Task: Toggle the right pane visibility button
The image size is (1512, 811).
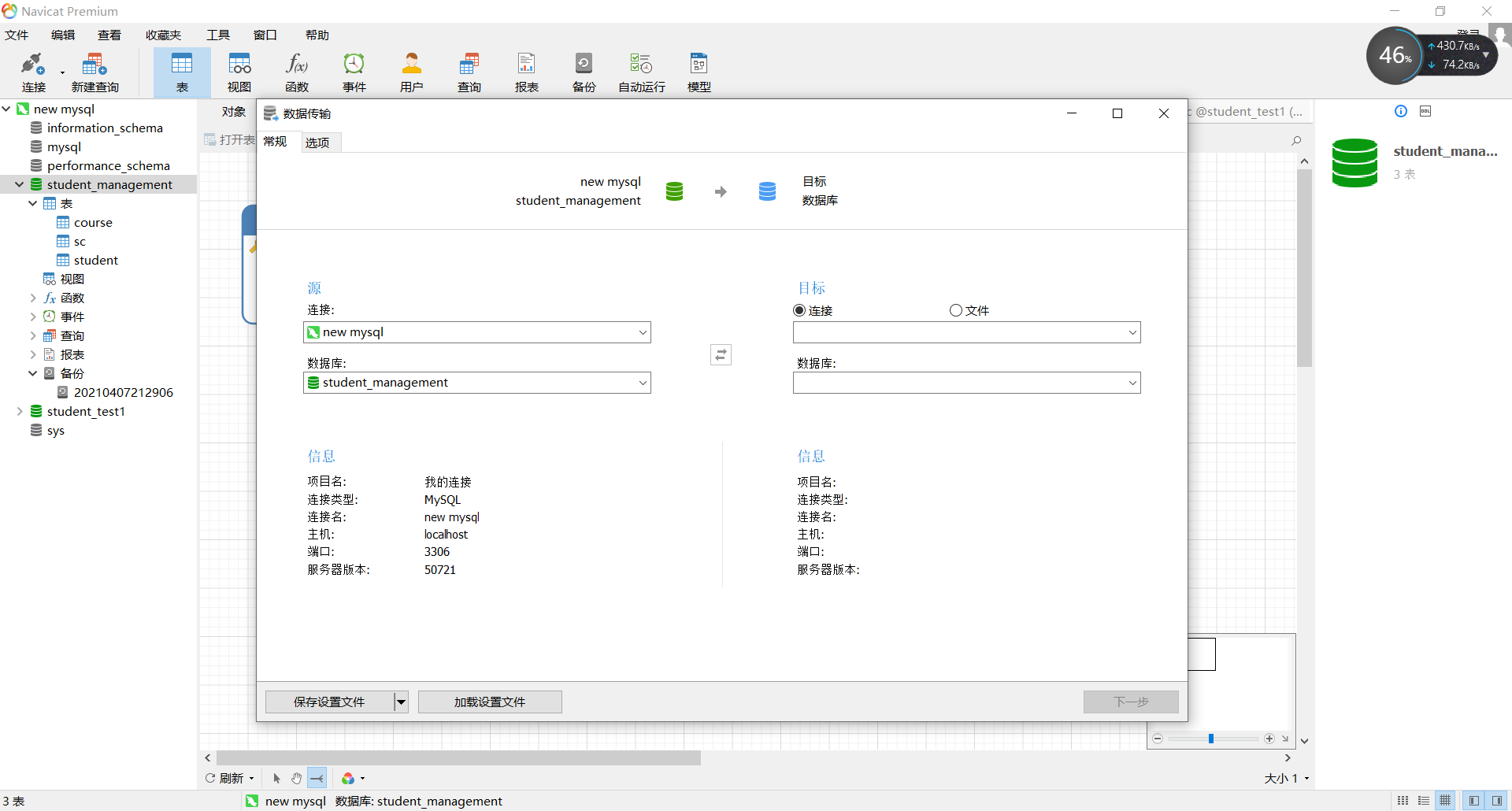Action: coord(1497,801)
